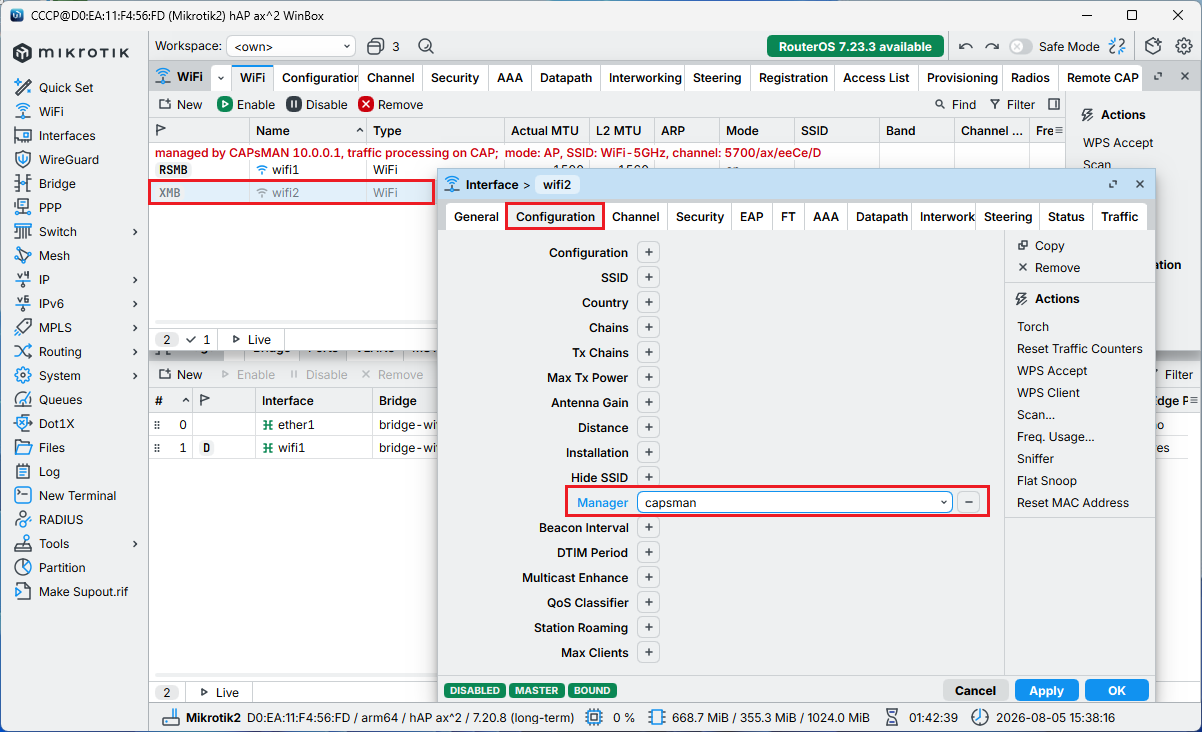This screenshot has height=732, width=1202.
Task: Click RouterOS 7.23.3 available button
Action: point(855,46)
